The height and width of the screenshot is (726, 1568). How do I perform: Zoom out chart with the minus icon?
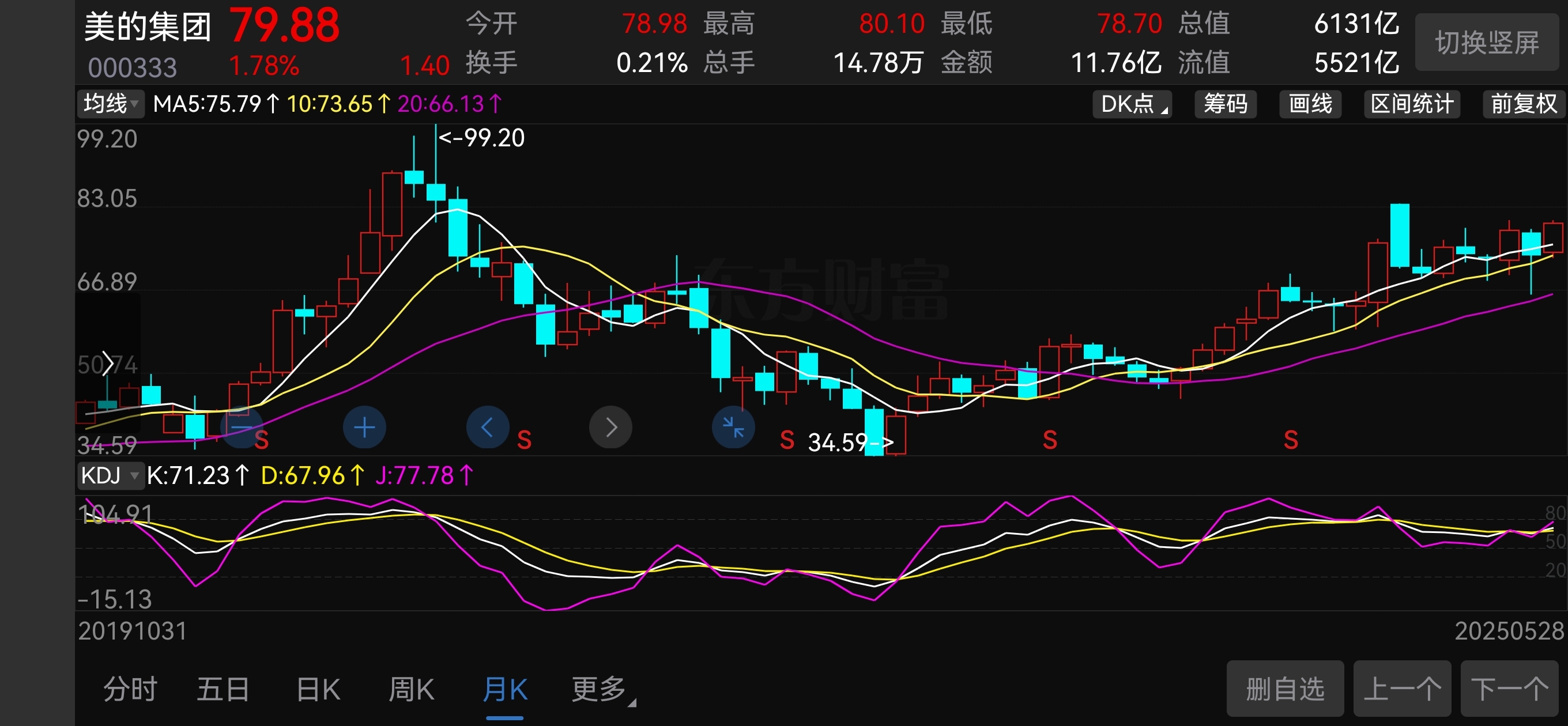coord(242,427)
